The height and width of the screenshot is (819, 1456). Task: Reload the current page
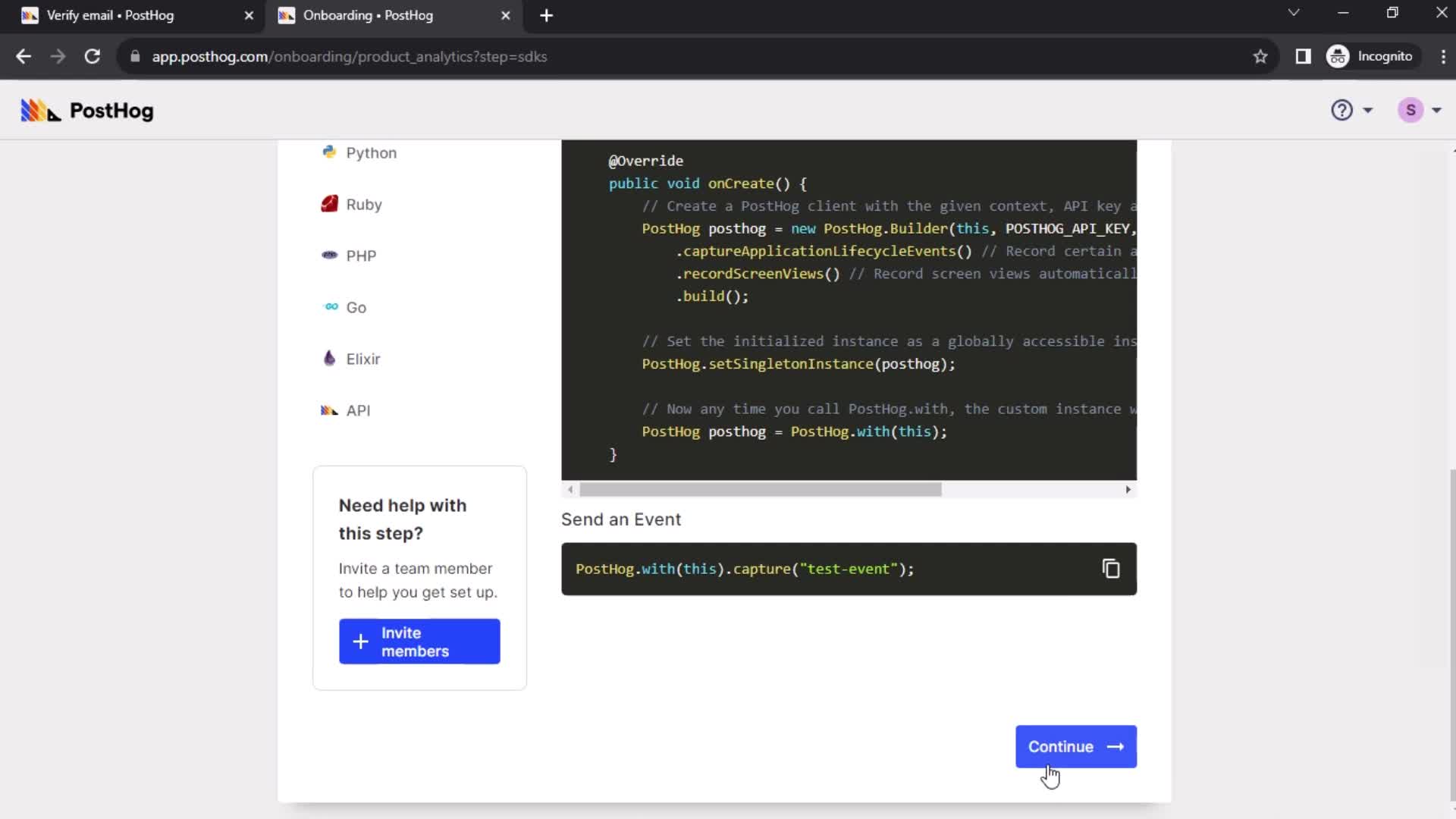(x=93, y=56)
